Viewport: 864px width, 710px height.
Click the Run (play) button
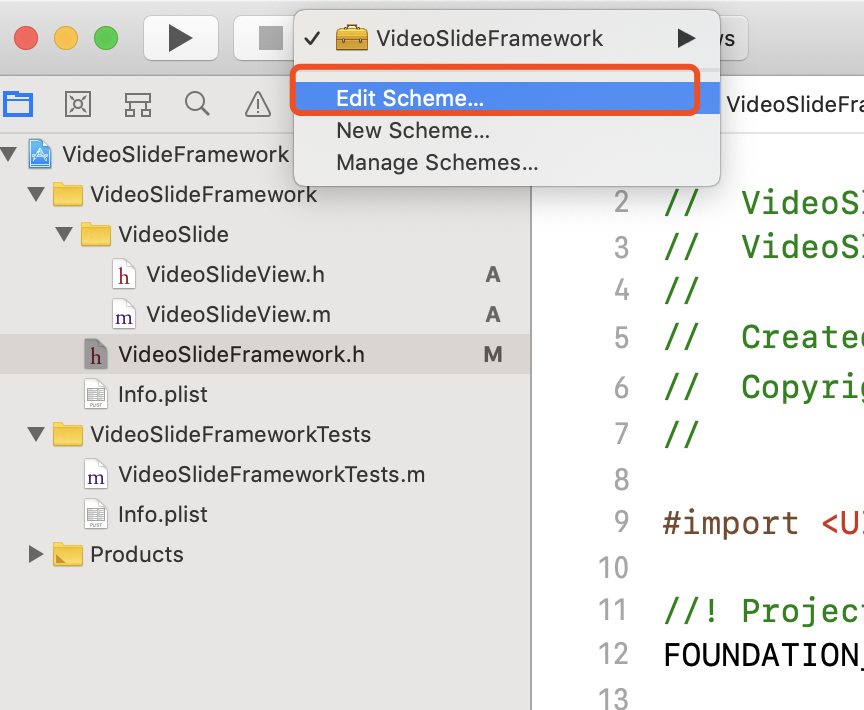pos(181,38)
